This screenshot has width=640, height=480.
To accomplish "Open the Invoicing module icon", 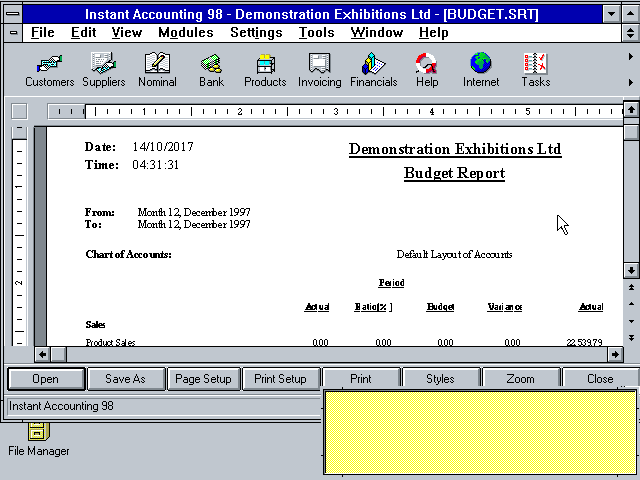I will pyautogui.click(x=320, y=70).
